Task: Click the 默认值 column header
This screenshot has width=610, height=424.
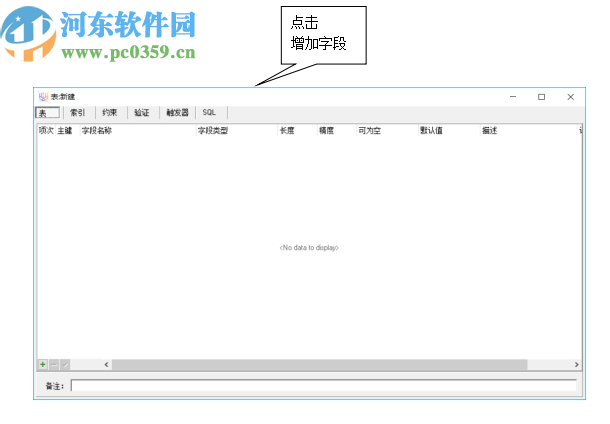Action: coord(449,130)
